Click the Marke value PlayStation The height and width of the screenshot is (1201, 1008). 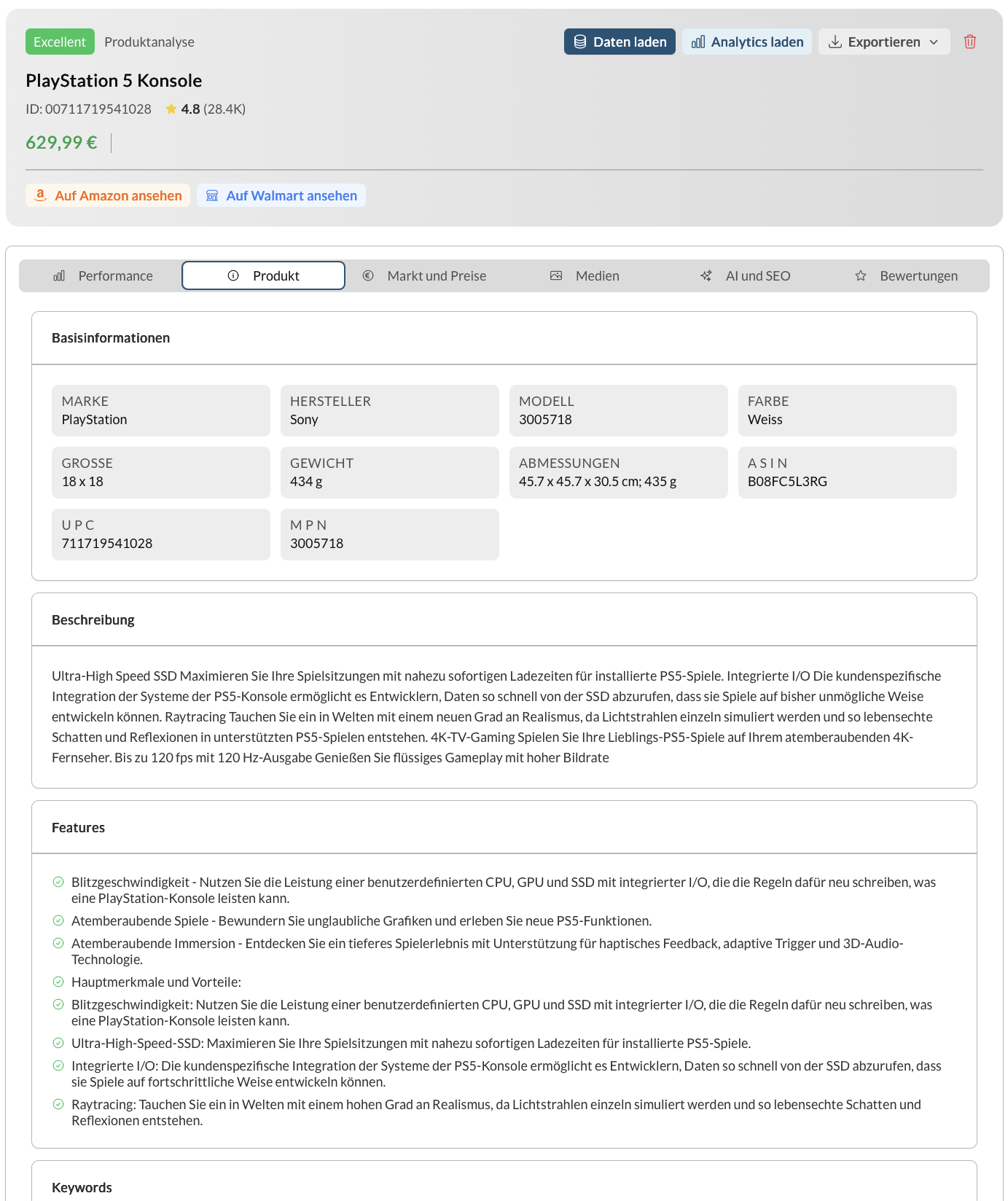point(94,420)
